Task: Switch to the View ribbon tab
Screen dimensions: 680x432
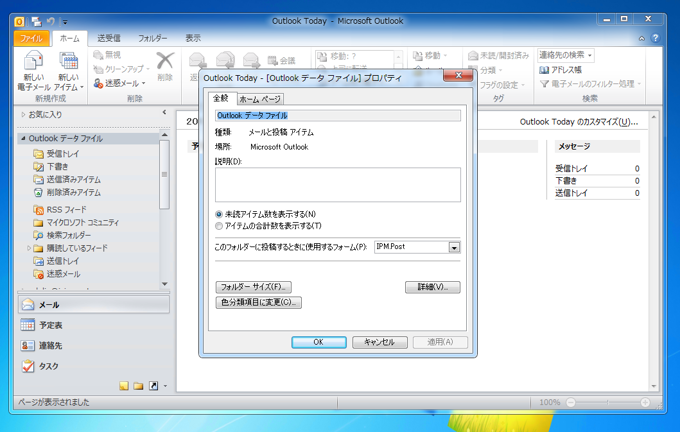Action: click(x=193, y=38)
